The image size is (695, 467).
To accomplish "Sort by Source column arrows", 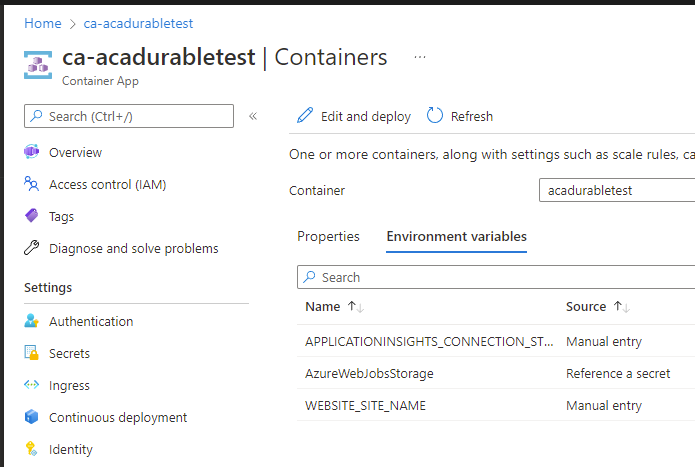I will coord(621,307).
